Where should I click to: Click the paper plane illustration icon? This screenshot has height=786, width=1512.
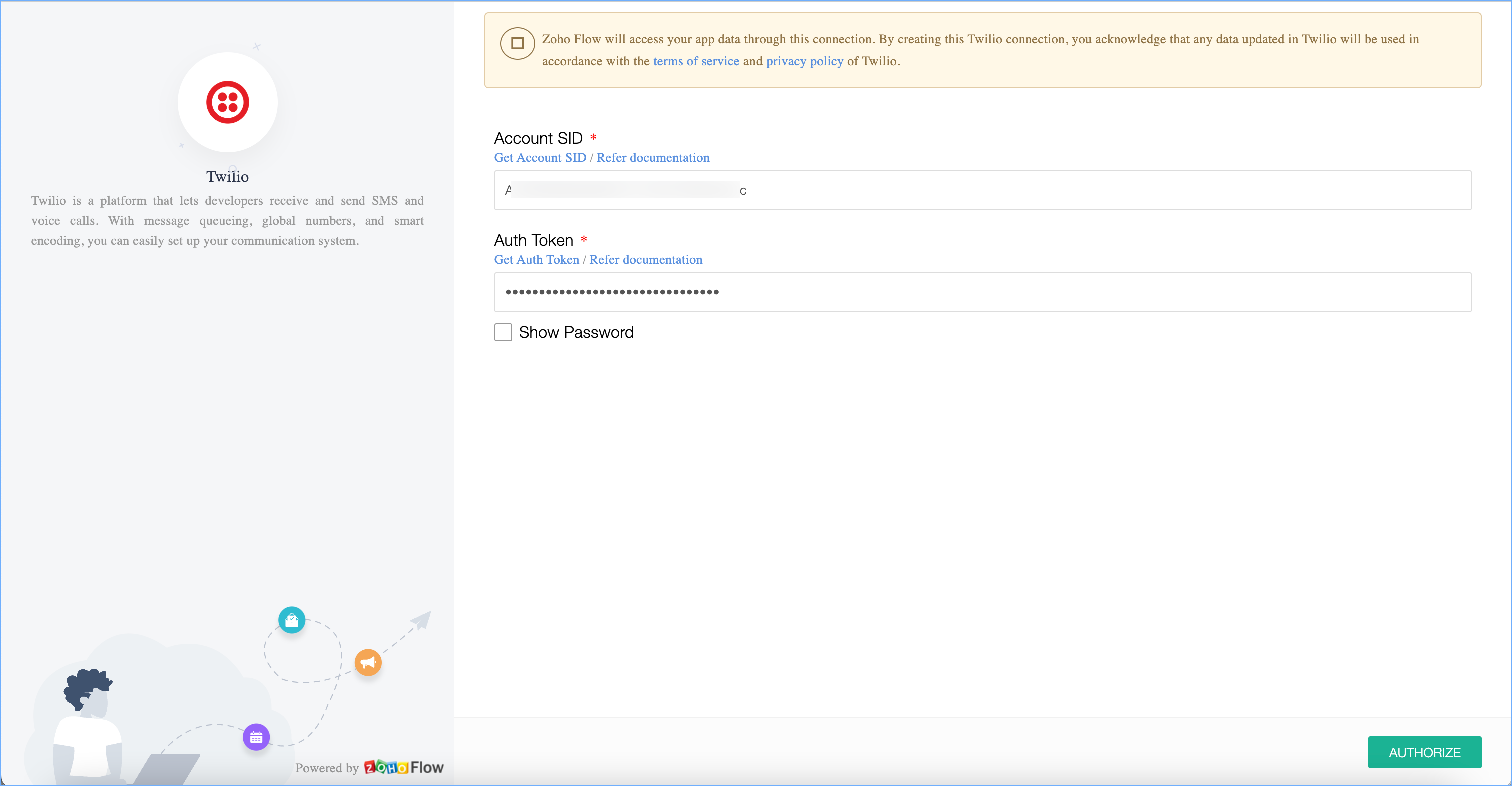(421, 620)
